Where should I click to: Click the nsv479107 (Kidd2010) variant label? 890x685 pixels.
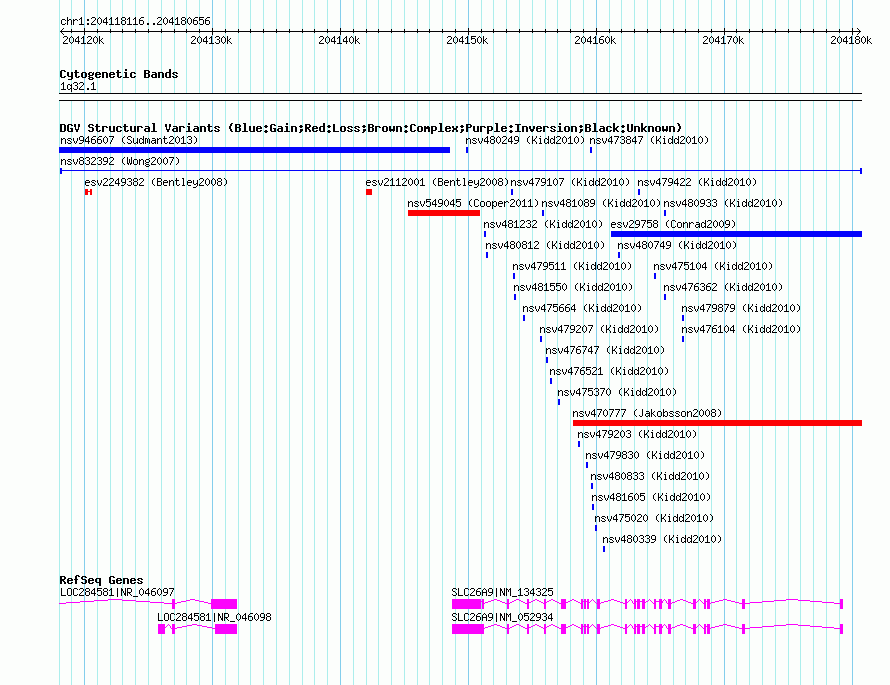pyautogui.click(x=570, y=182)
